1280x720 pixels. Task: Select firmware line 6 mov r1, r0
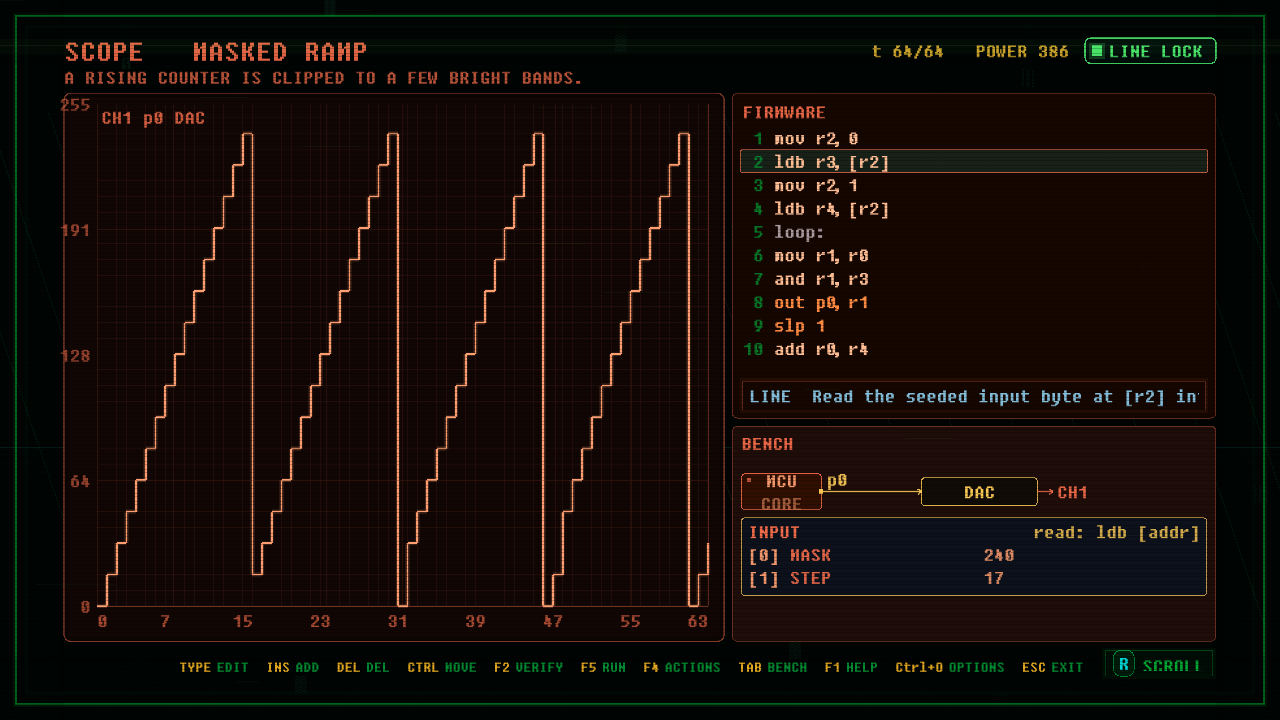[x=973, y=256]
